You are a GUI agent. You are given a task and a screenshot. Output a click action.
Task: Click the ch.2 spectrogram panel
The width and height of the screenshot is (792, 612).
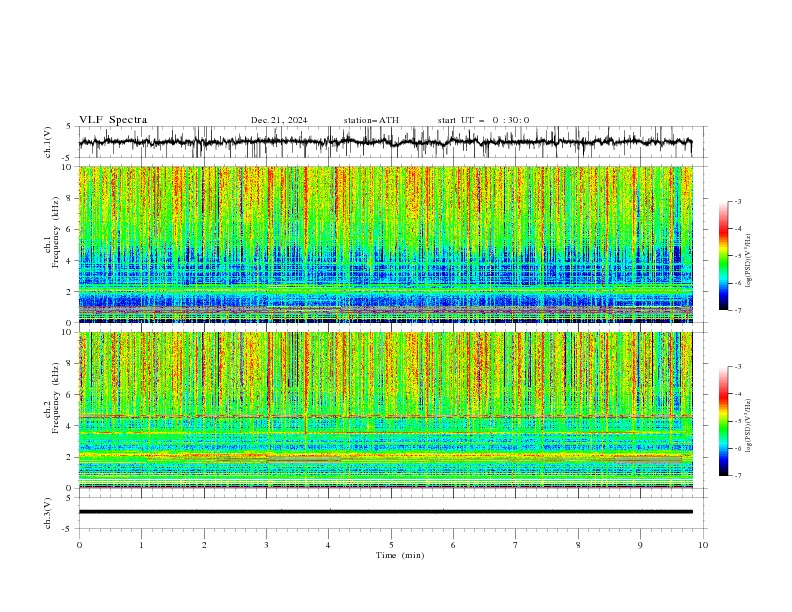coord(385,410)
